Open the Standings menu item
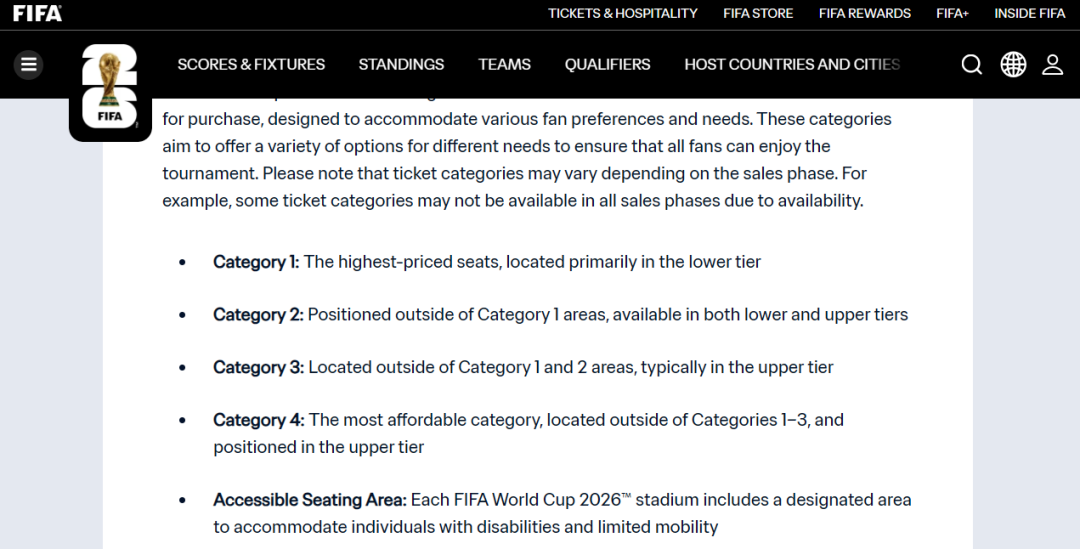This screenshot has height=549, width=1080. pyautogui.click(x=401, y=65)
